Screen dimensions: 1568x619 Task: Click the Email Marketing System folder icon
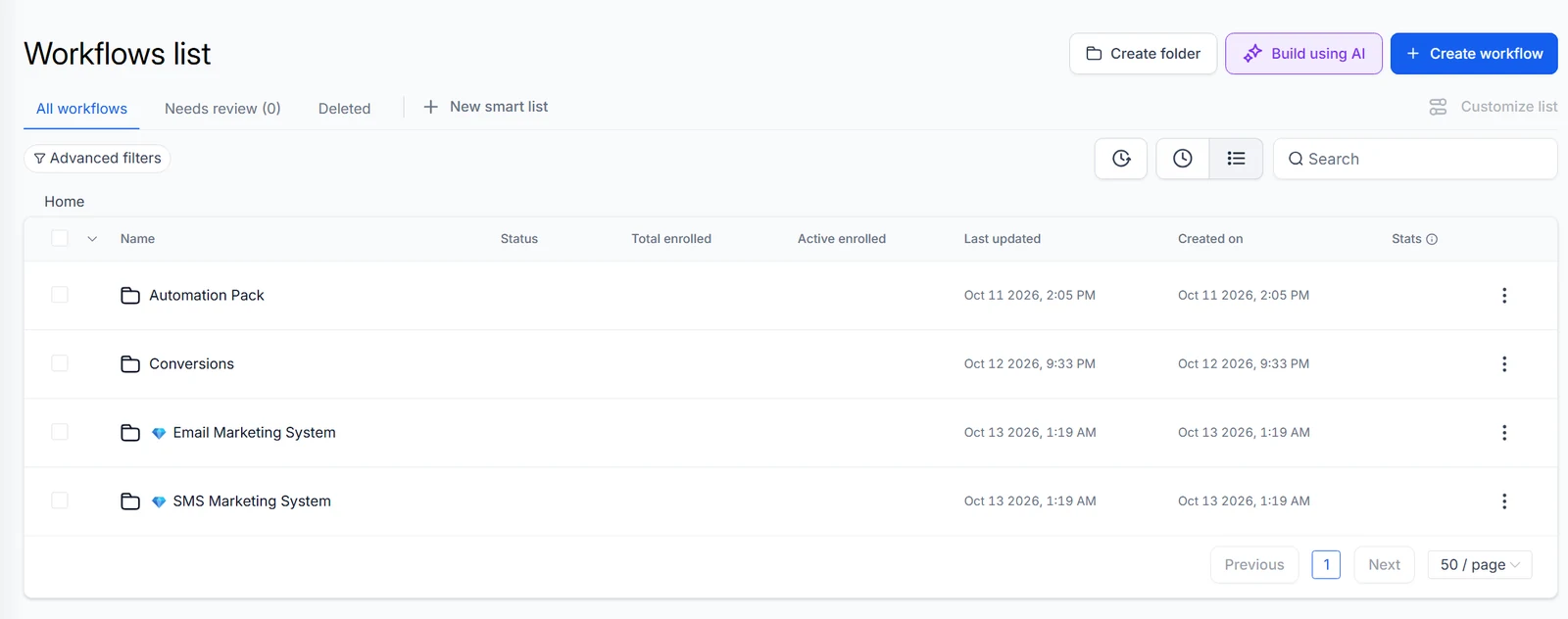pos(130,433)
